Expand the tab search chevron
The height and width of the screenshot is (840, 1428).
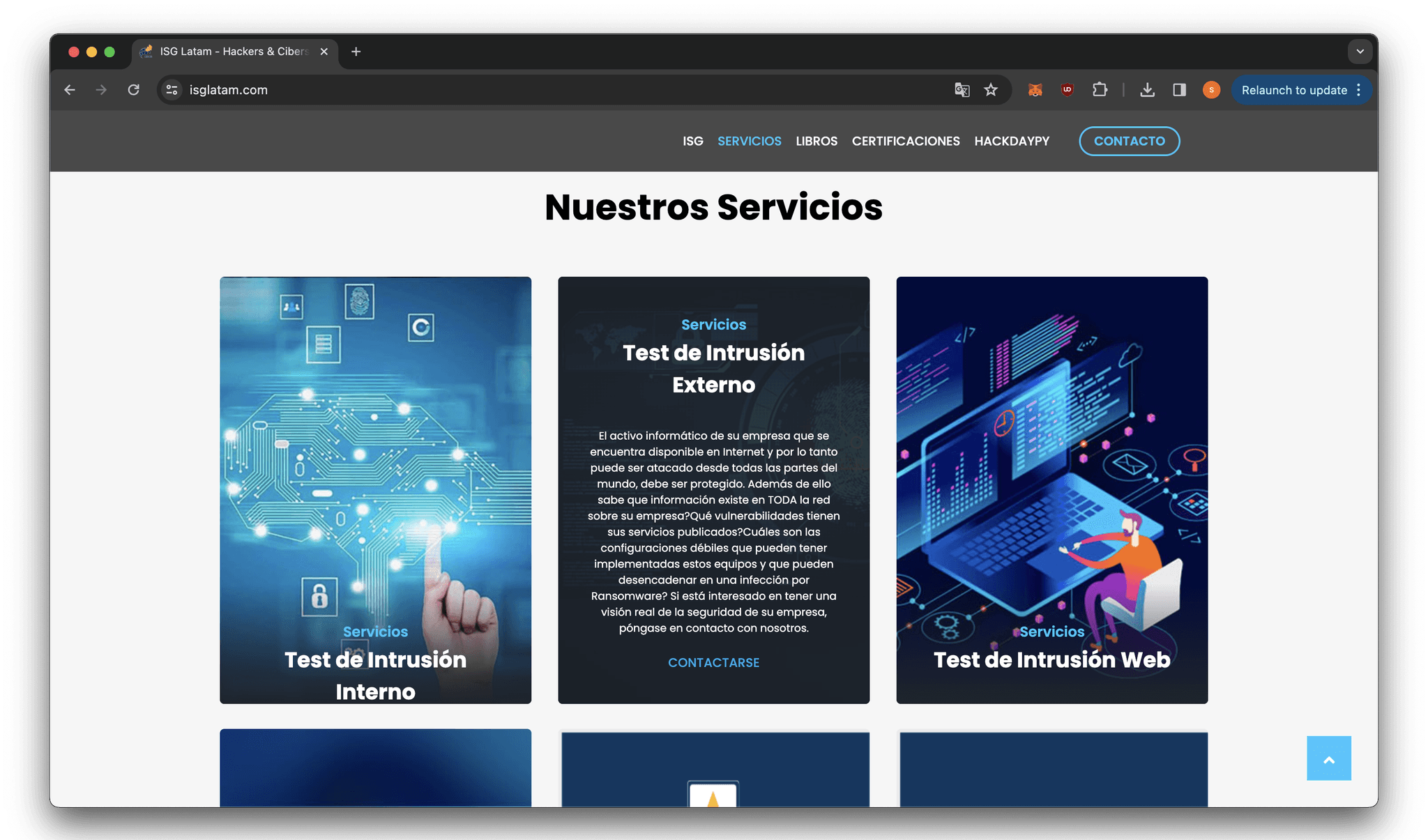pyautogui.click(x=1360, y=52)
